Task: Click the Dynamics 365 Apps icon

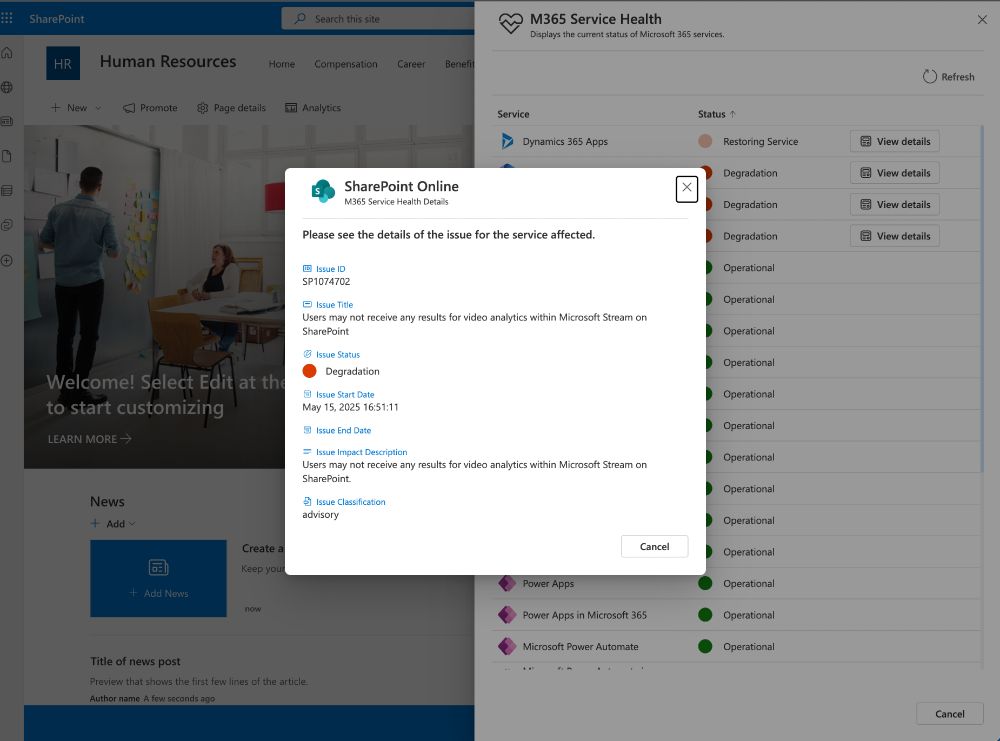Action: point(507,141)
